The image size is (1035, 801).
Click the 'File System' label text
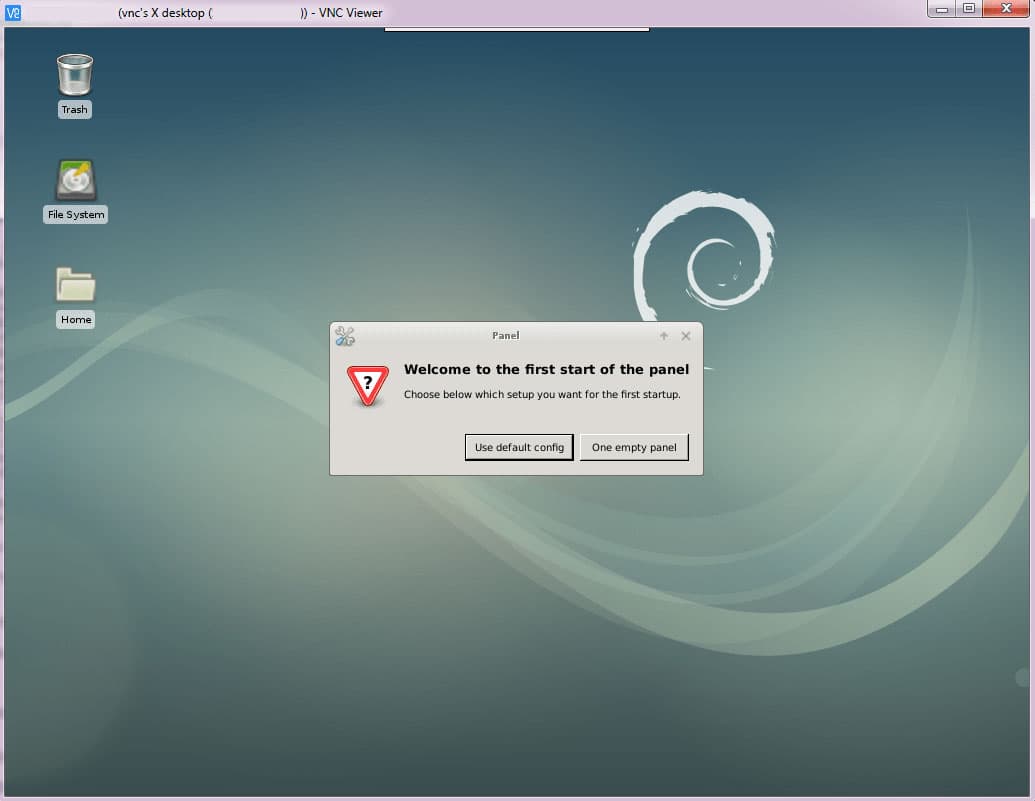tap(76, 215)
